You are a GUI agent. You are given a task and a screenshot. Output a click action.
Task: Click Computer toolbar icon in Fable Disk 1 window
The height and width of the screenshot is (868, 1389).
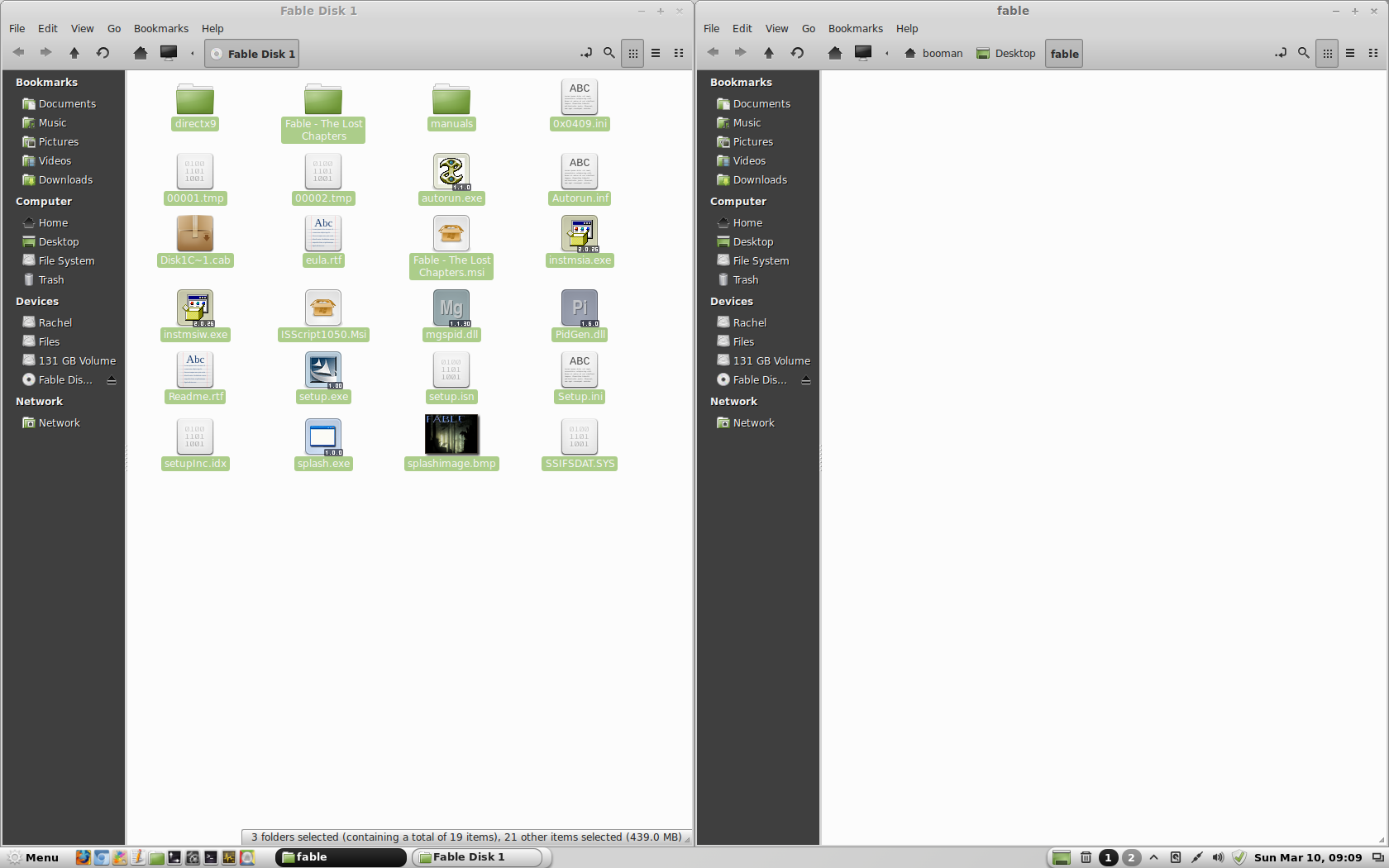point(169,53)
